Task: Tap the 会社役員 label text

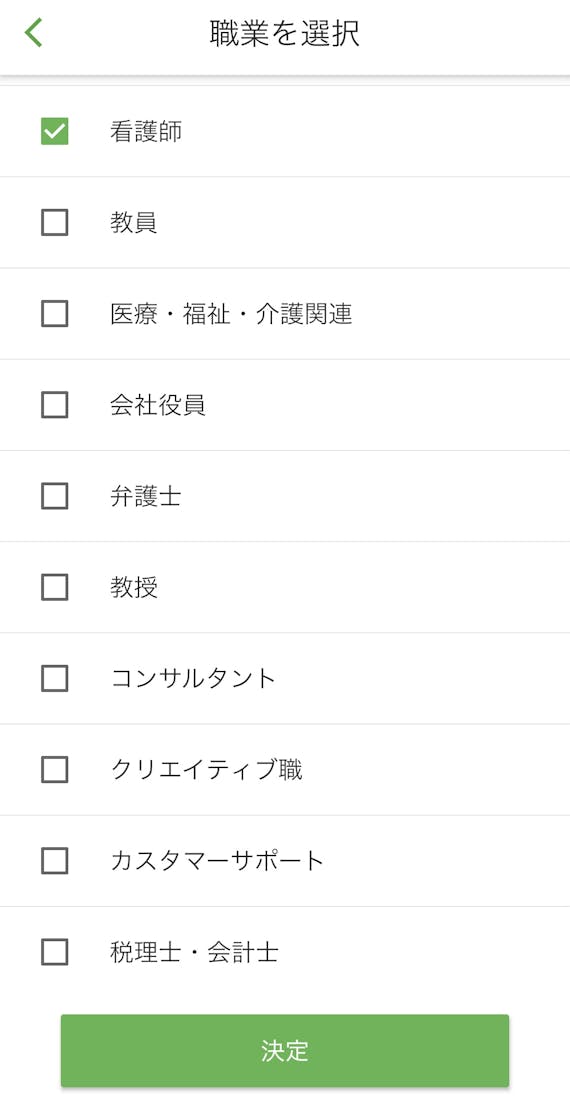Action: [158, 405]
